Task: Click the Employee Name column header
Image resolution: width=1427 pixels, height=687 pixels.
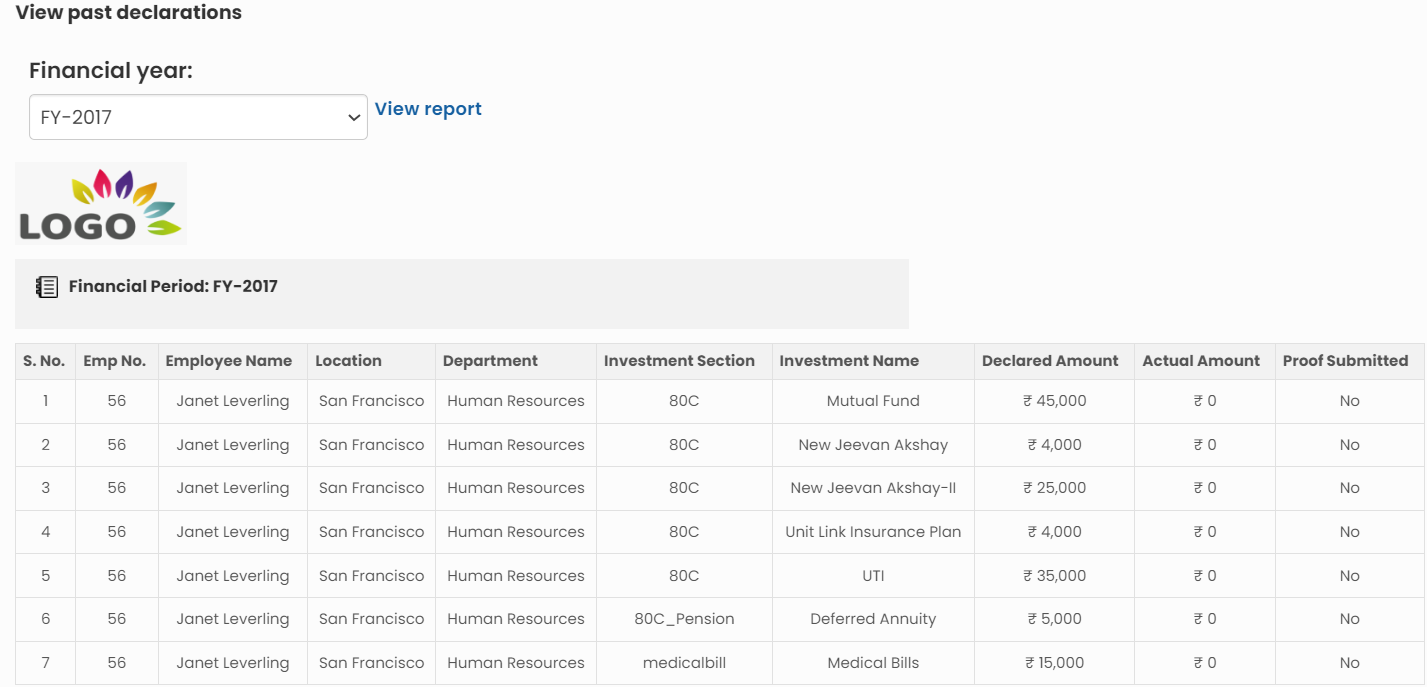Action: coord(229,361)
